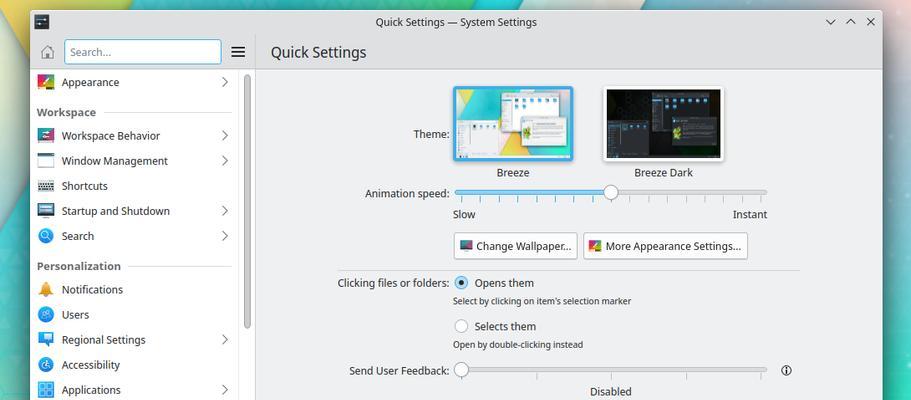
Task: Click the Appearance icon in the sidebar
Action: [x=46, y=82]
